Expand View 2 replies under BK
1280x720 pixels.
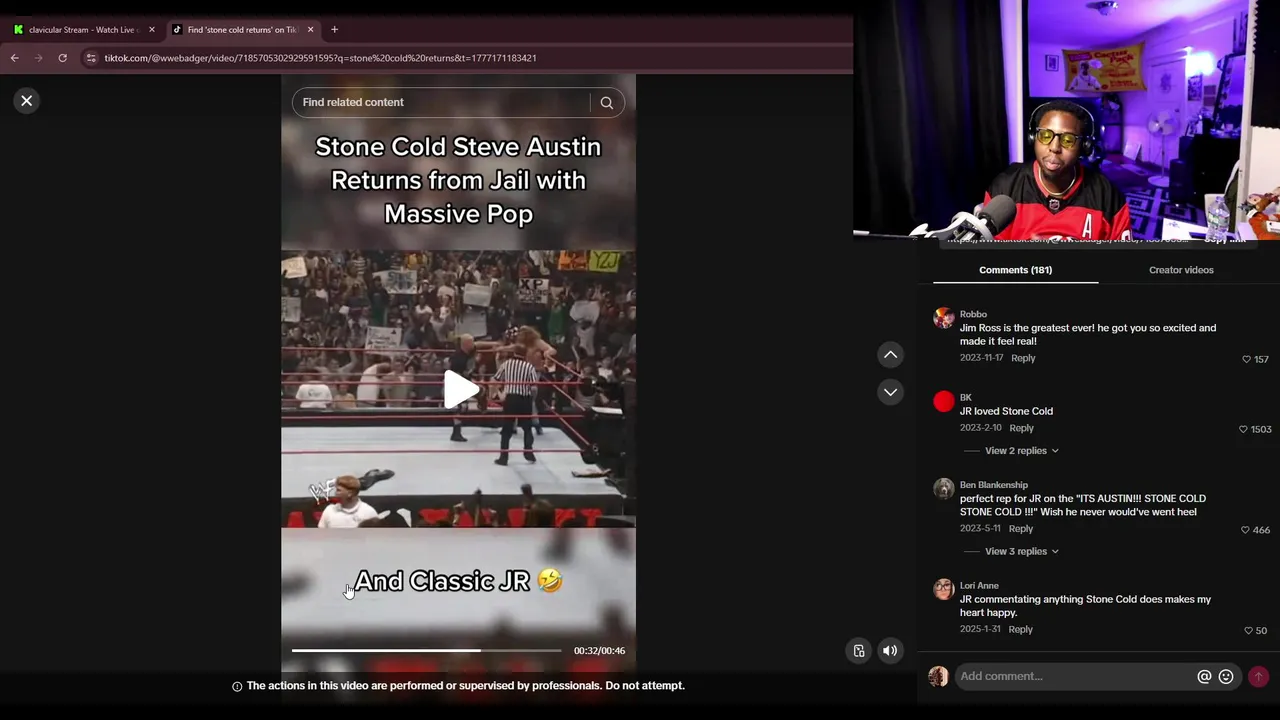click(x=1021, y=451)
